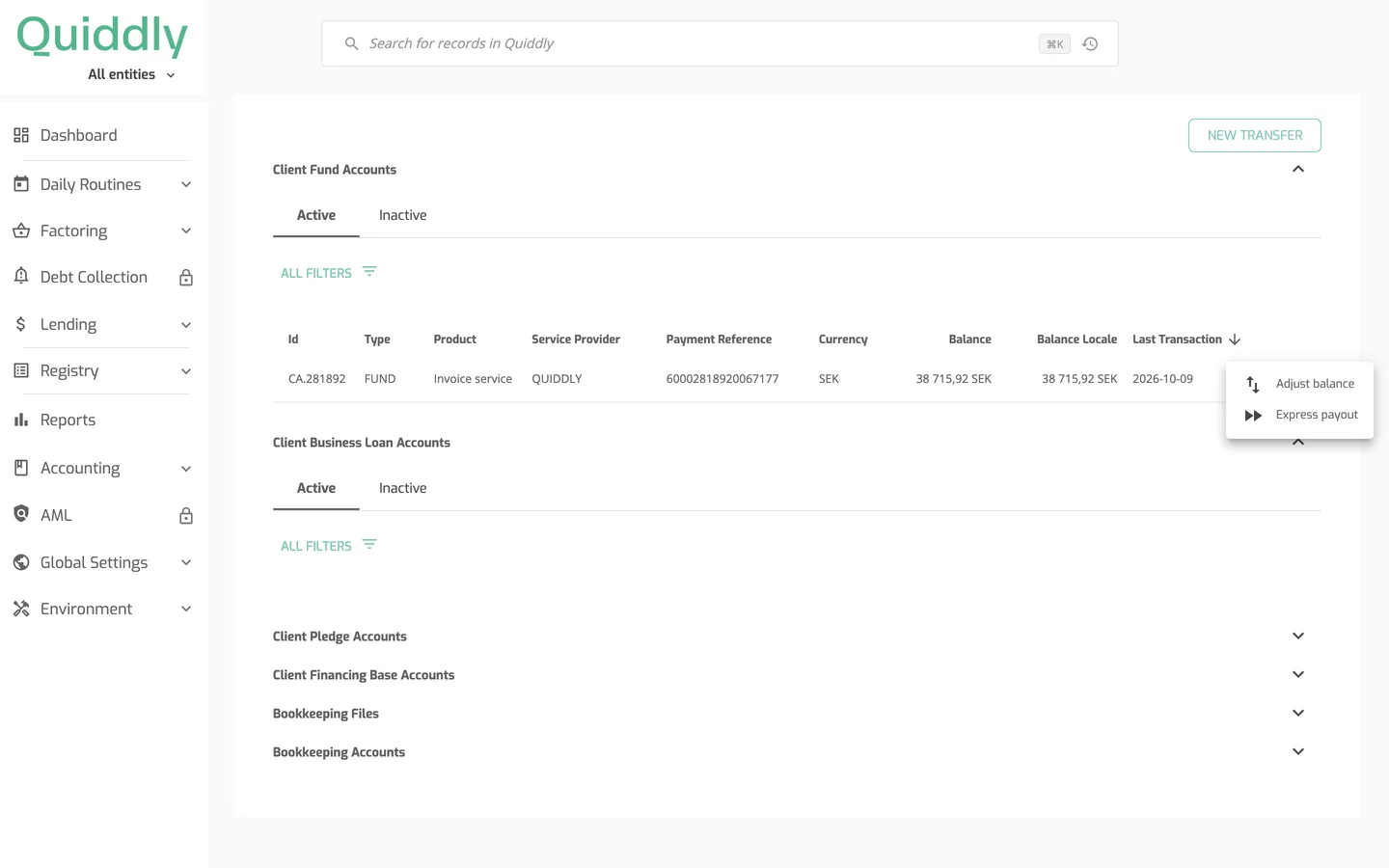Click the Environment tools icon
The width and height of the screenshot is (1389, 868).
point(21,609)
